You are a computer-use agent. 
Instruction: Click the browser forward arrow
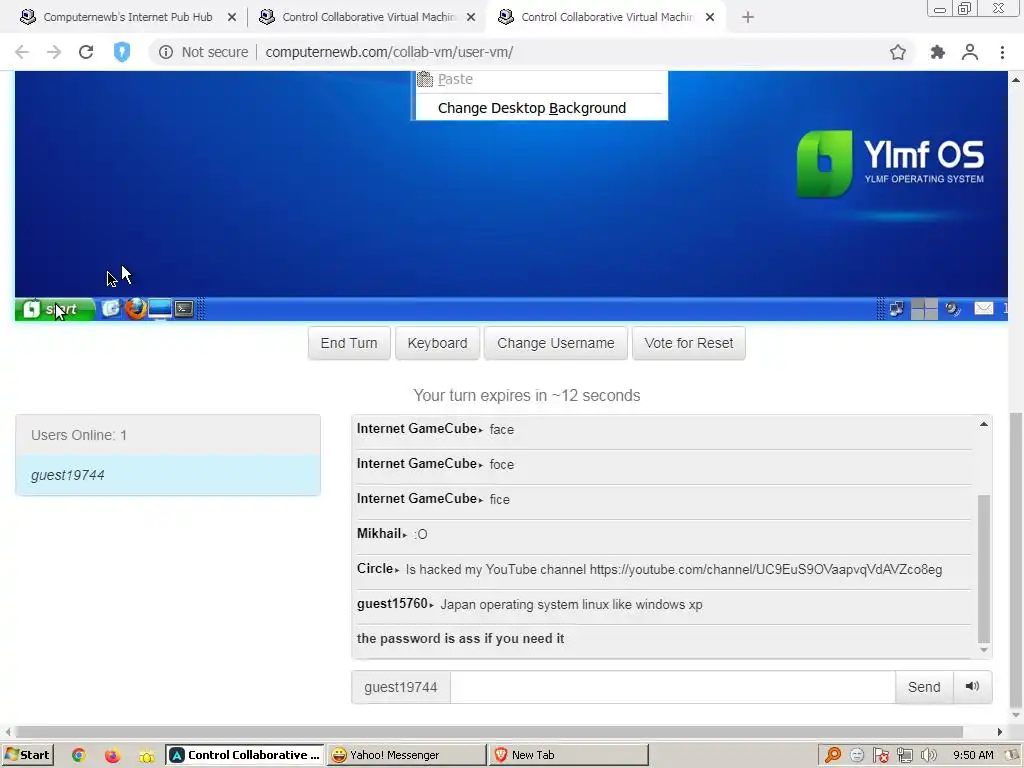click(54, 52)
